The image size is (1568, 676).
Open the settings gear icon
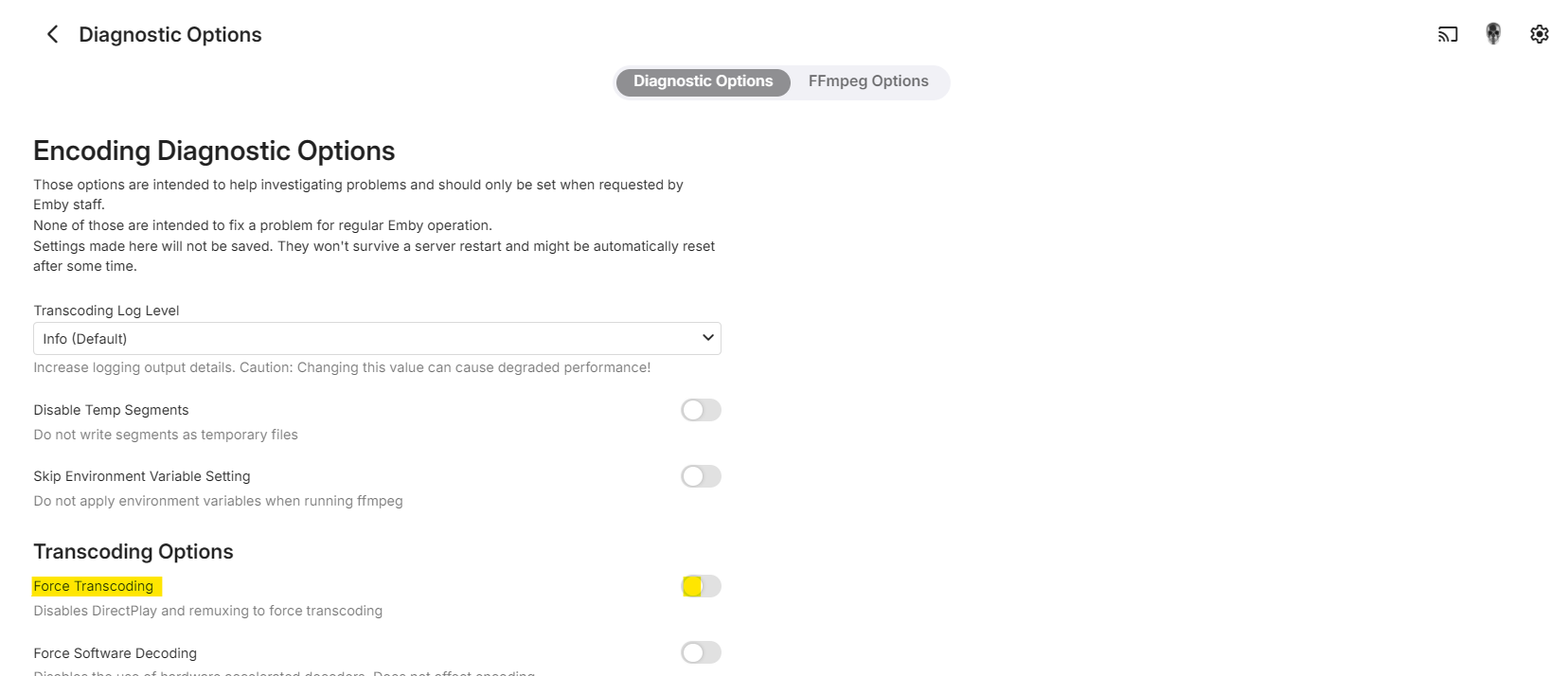(1540, 34)
